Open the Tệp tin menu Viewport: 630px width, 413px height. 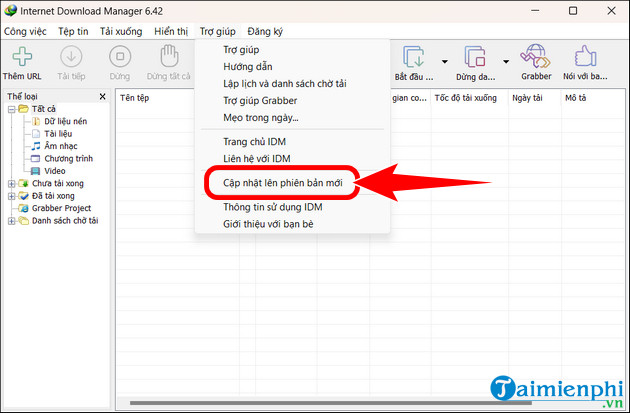(x=73, y=31)
